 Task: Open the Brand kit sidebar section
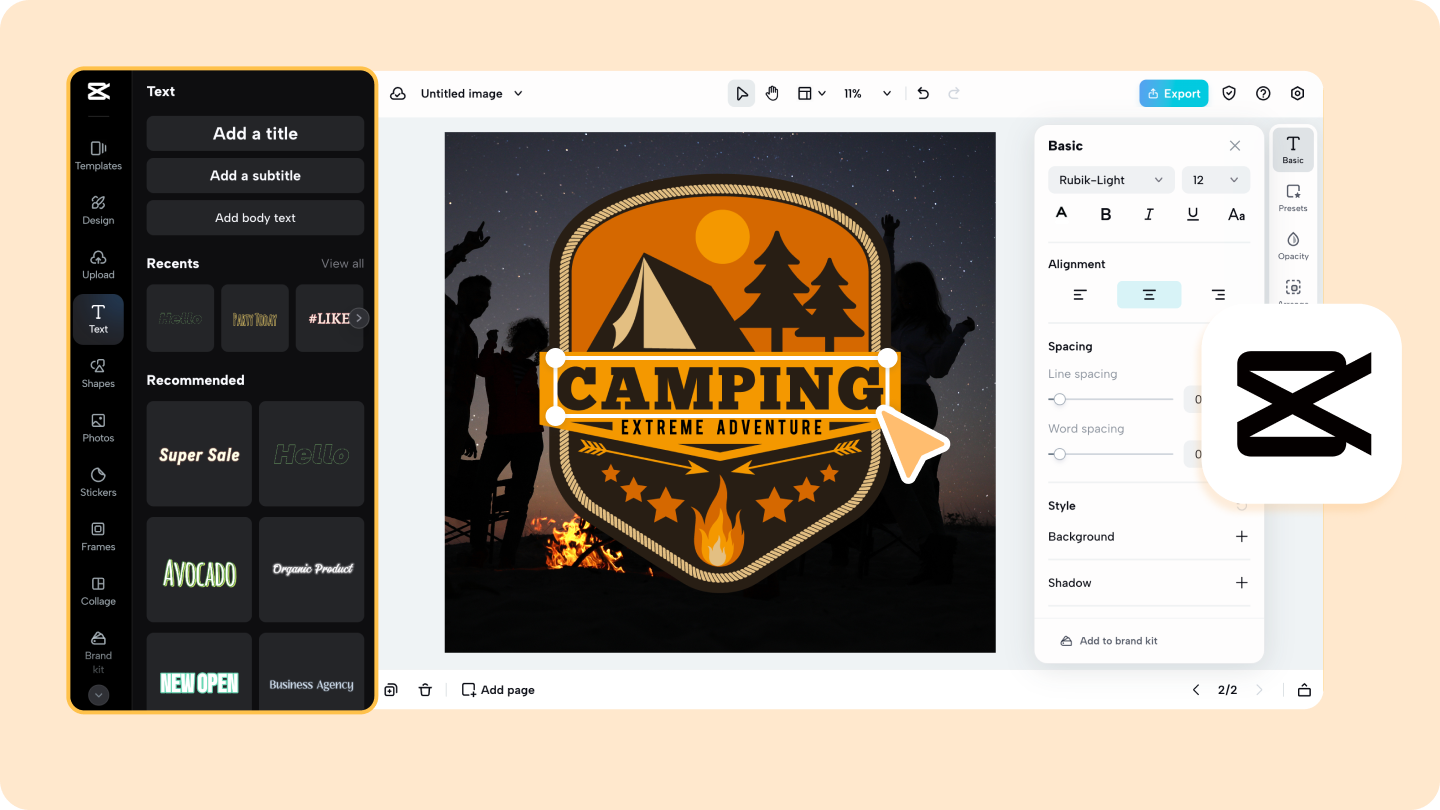coord(98,651)
